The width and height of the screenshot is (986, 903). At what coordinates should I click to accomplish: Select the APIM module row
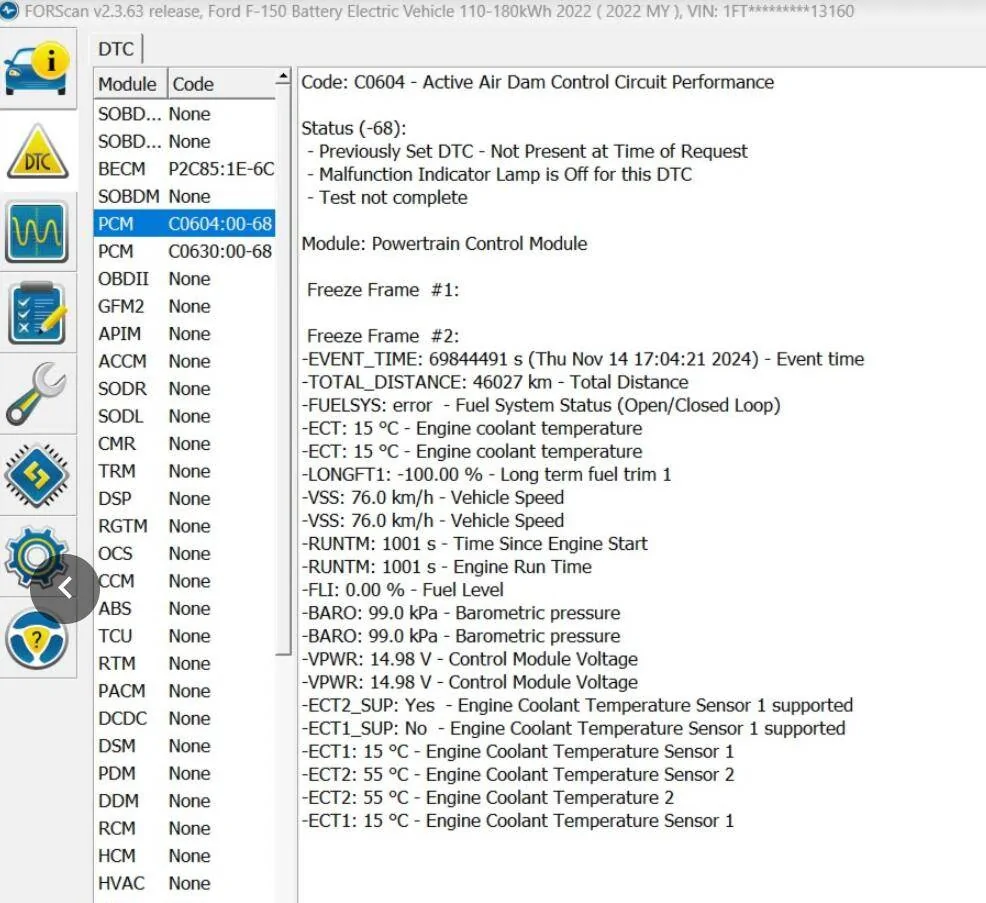tap(184, 334)
